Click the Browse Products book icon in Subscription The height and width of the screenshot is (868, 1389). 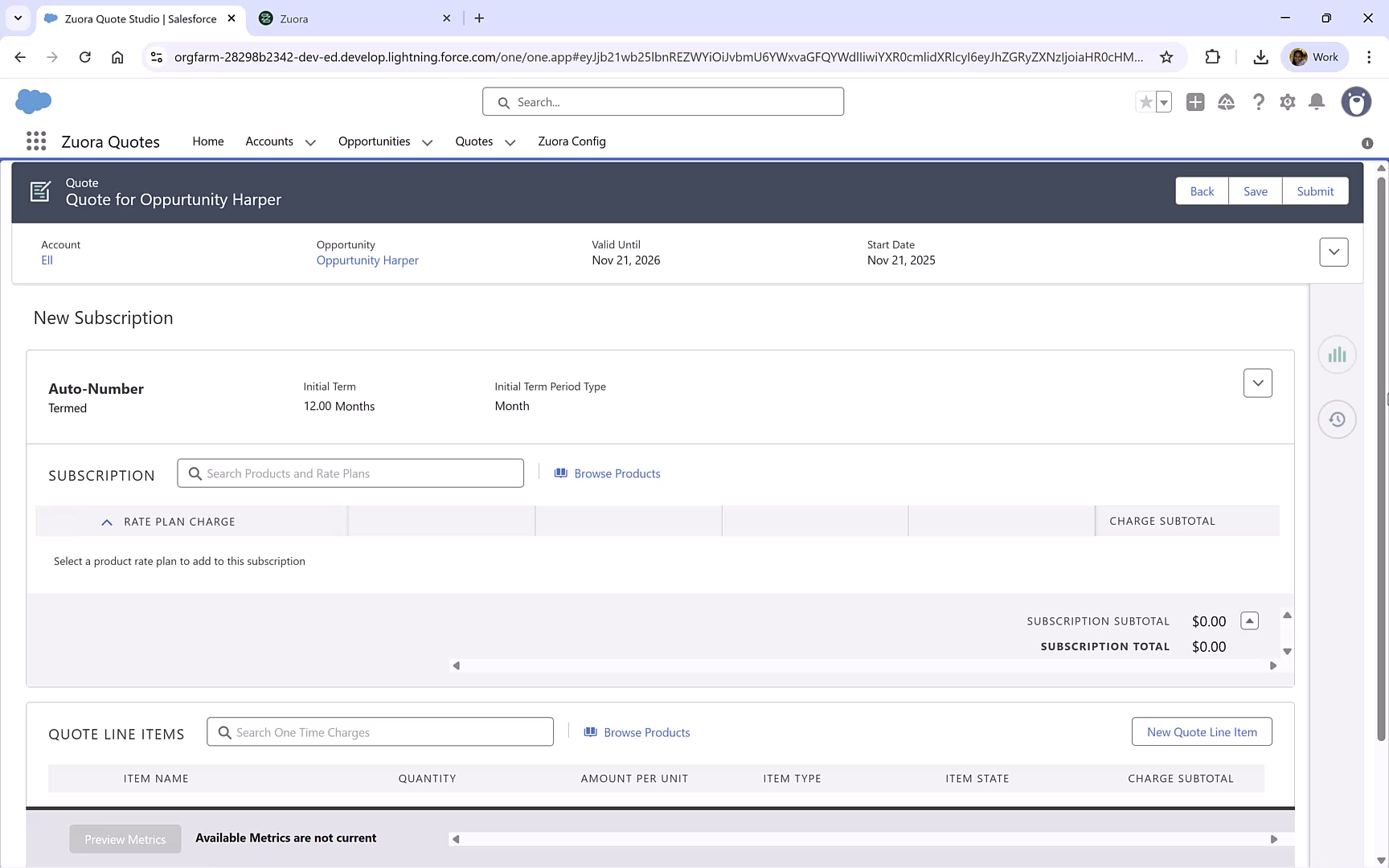[561, 473]
